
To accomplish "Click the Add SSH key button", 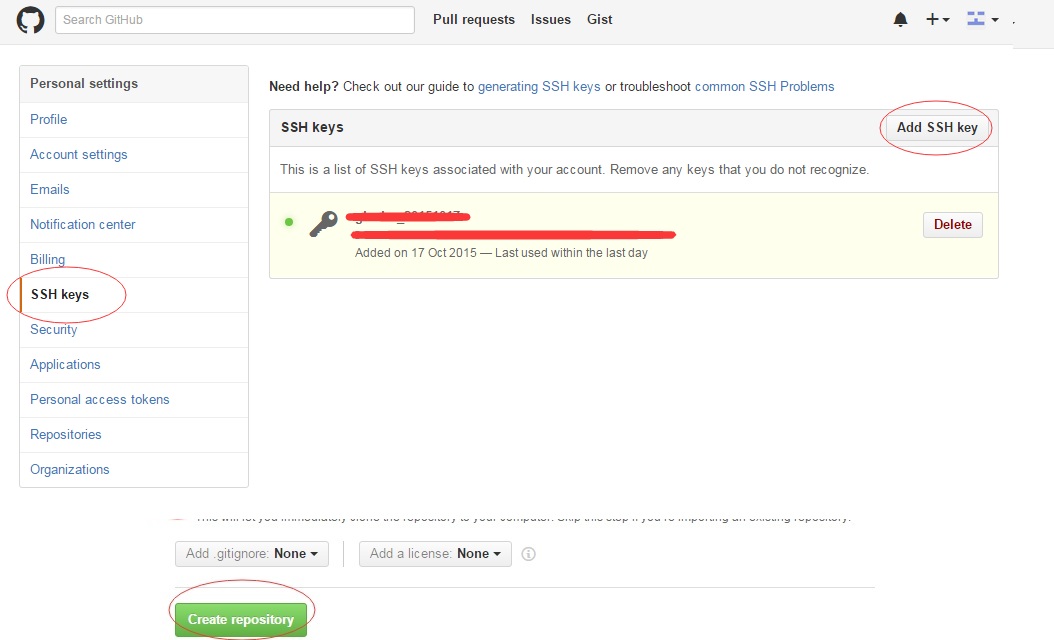I will coord(937,128).
